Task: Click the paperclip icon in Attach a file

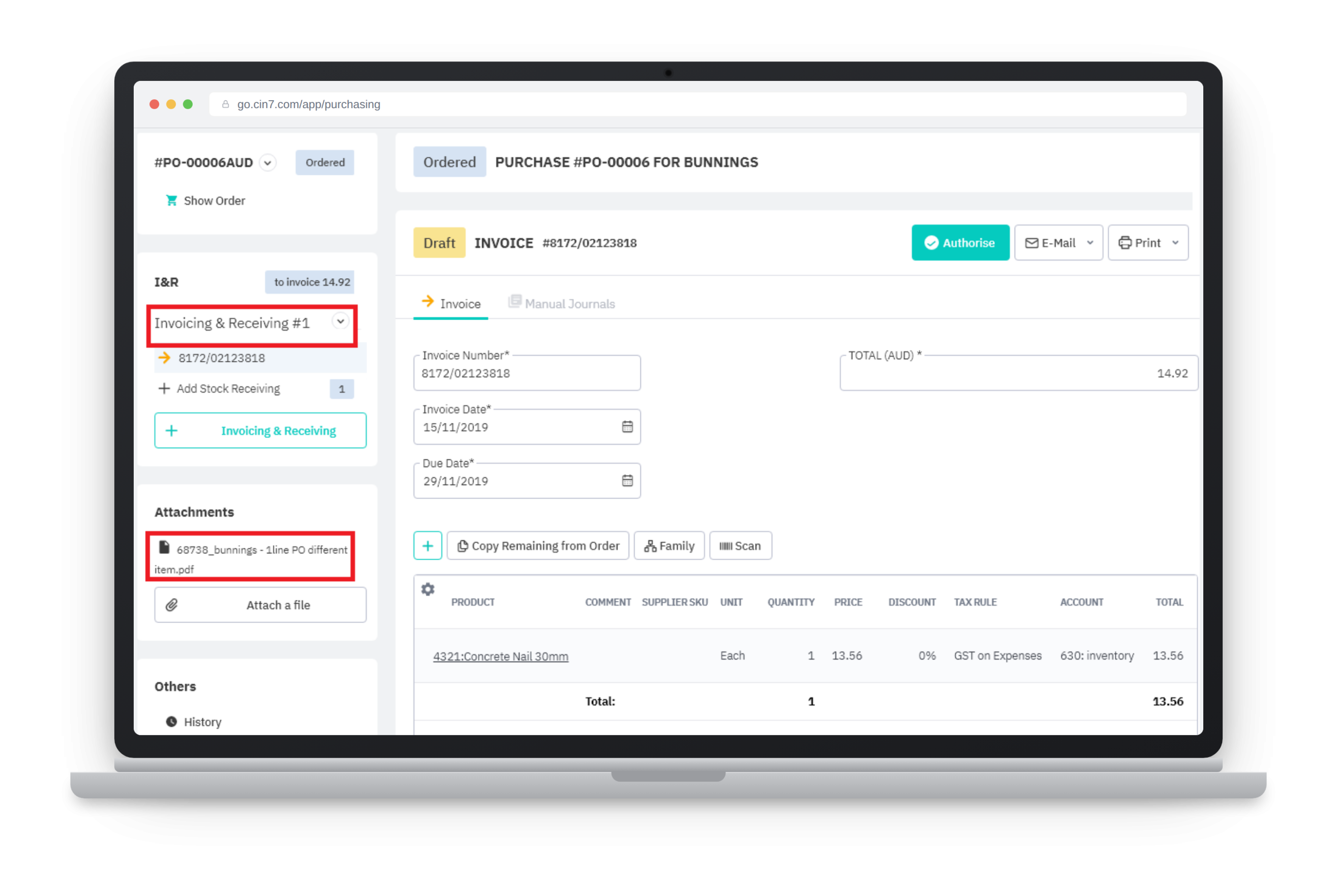Action: coord(171,605)
